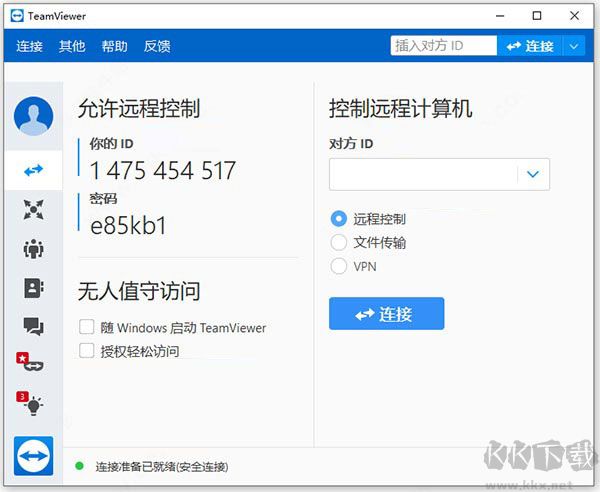Click the large blue 连接 button
Image resolution: width=600 pixels, height=492 pixels.
386,314
